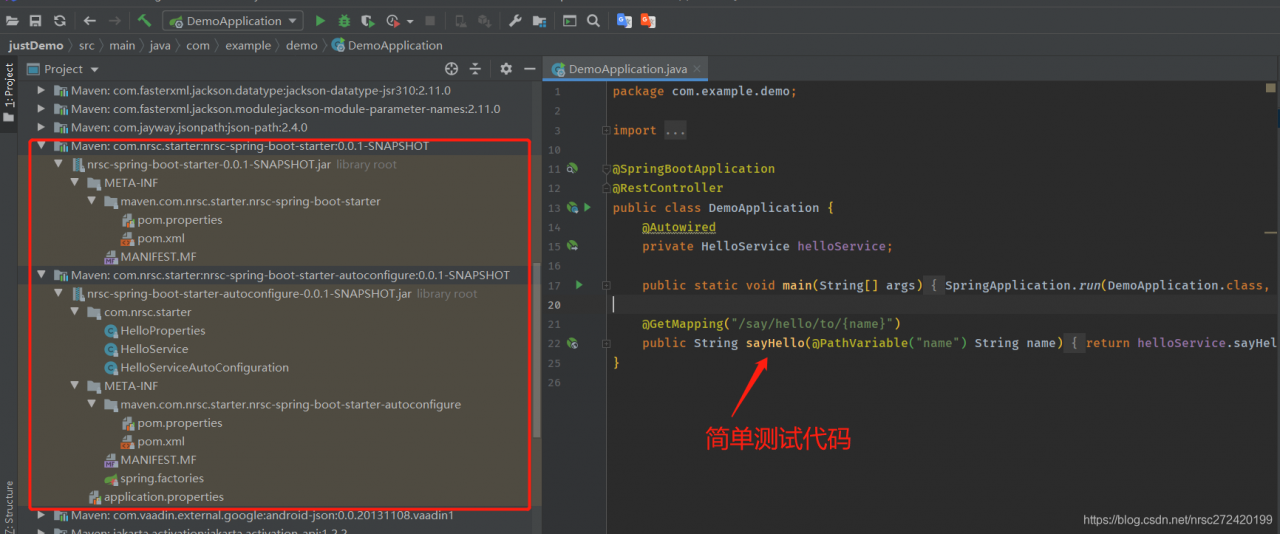Screen dimensions: 1280x534
Task: Collapse the nrsc-spring-boot-starter:0.0.1-SNAPSHOT Maven node
Action: point(42,146)
